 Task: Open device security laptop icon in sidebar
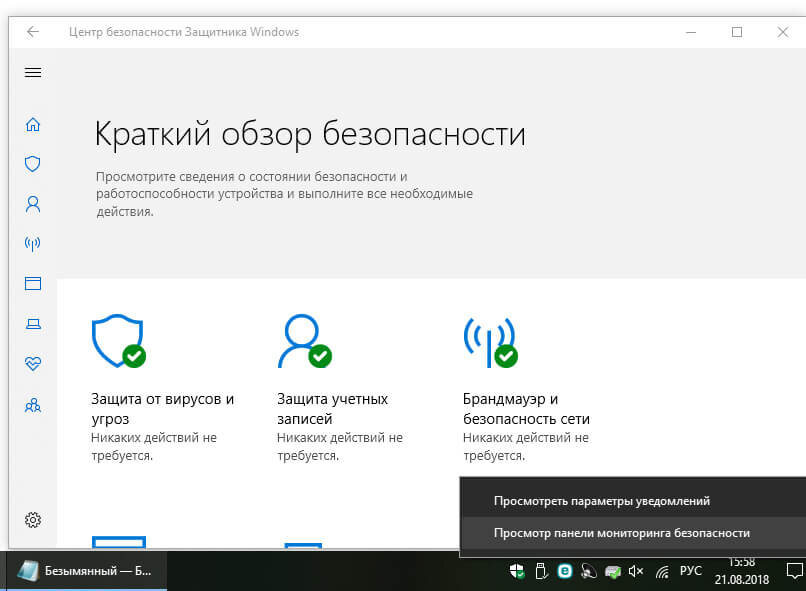click(33, 324)
